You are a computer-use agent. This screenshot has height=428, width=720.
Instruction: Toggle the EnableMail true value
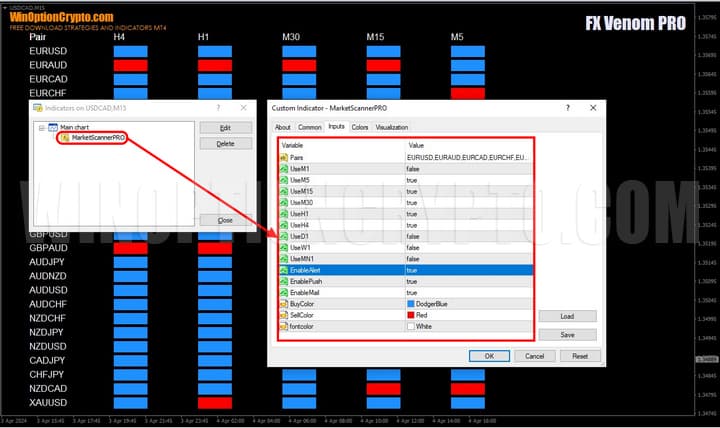[469, 293]
